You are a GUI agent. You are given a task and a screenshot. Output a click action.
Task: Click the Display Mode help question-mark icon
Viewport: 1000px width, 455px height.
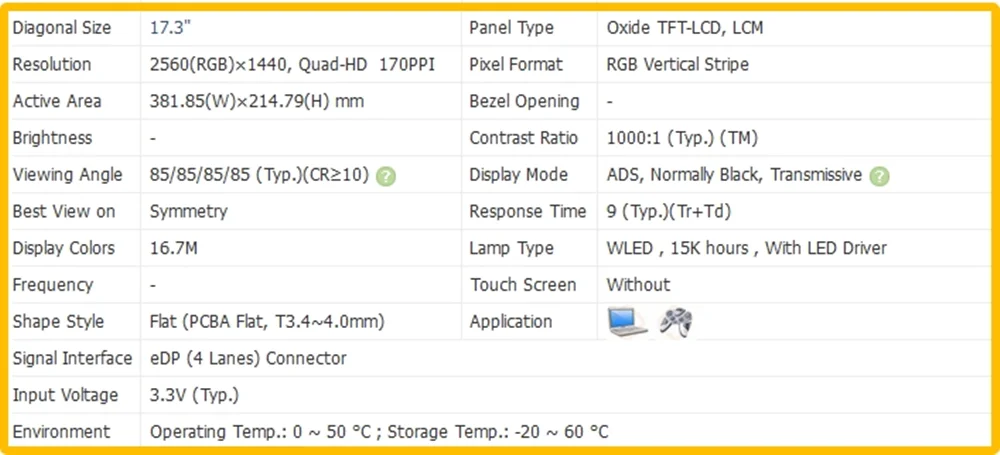tap(879, 175)
